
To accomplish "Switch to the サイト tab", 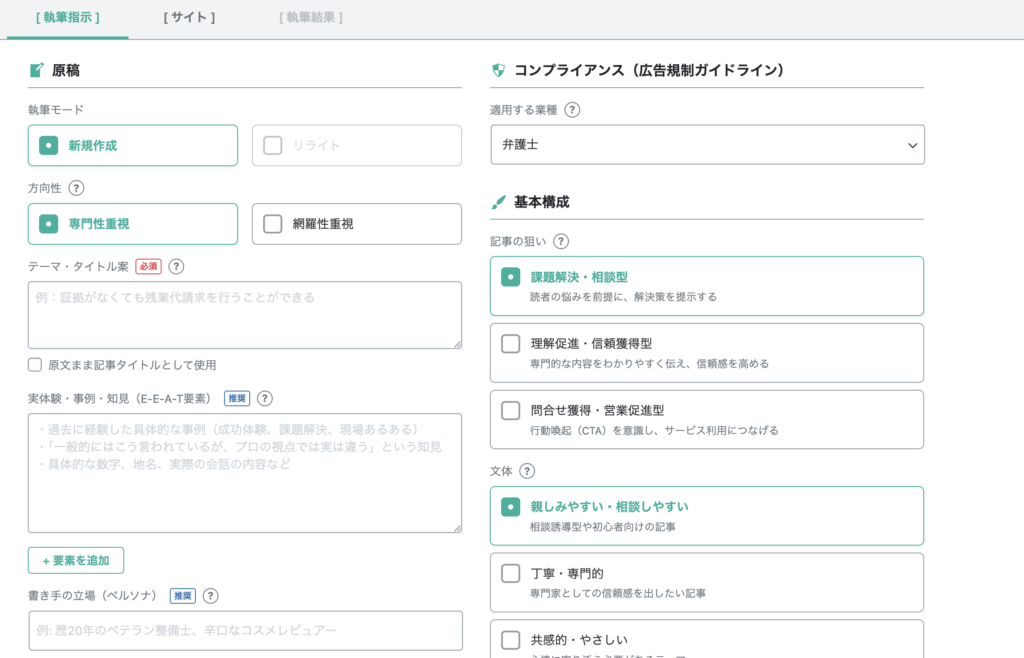I will click(188, 17).
